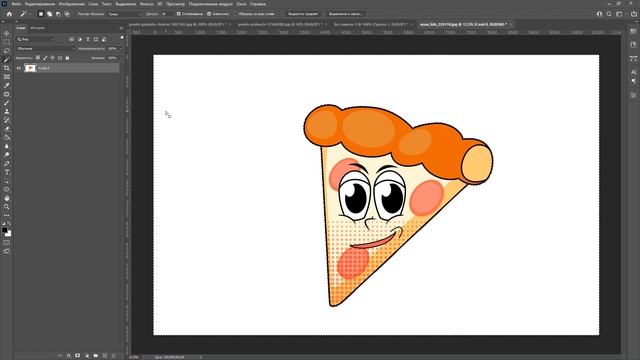
Task: Select the Gradient tool
Action: 7,138
